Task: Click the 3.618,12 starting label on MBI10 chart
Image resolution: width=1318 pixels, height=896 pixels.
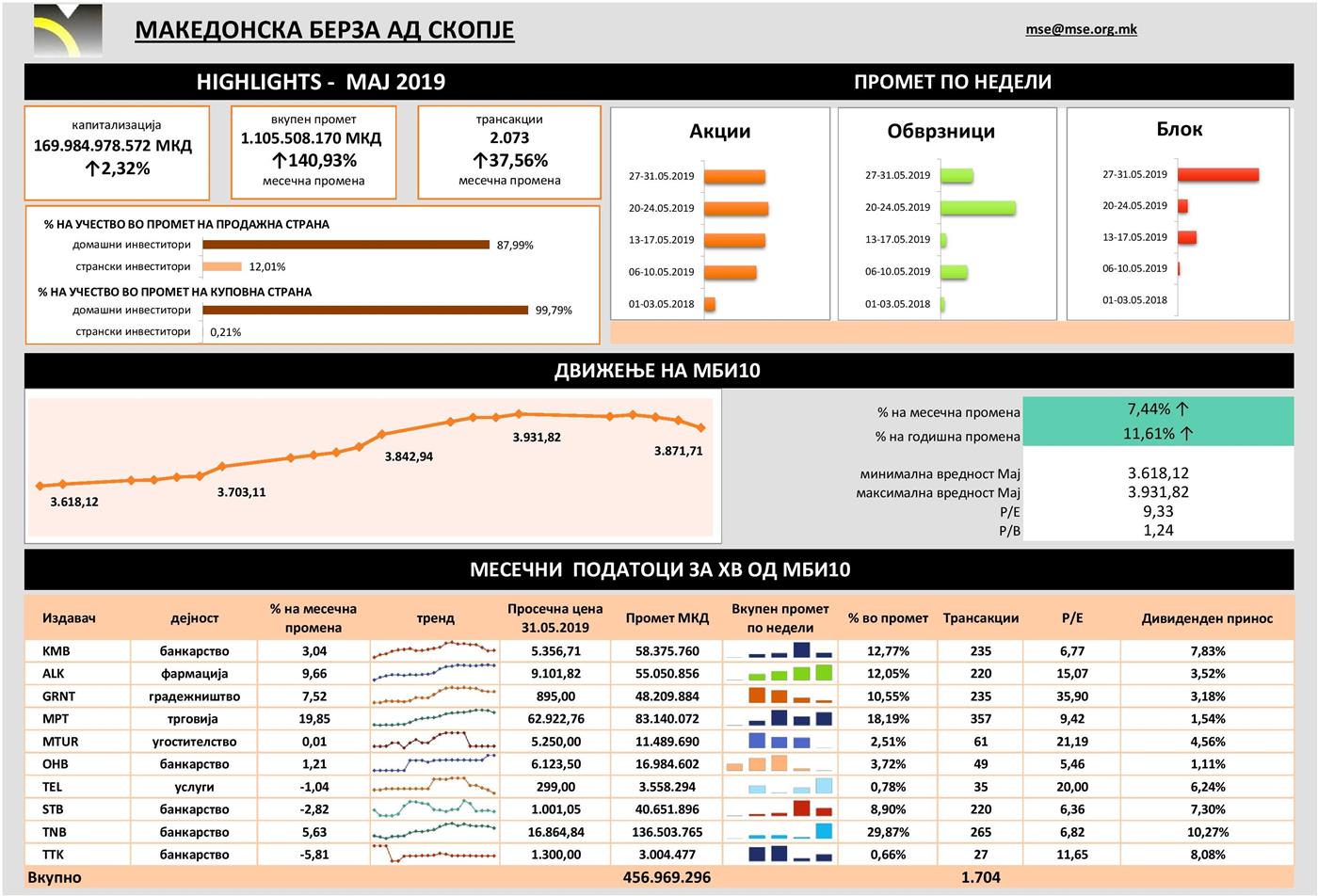Action: [74, 502]
